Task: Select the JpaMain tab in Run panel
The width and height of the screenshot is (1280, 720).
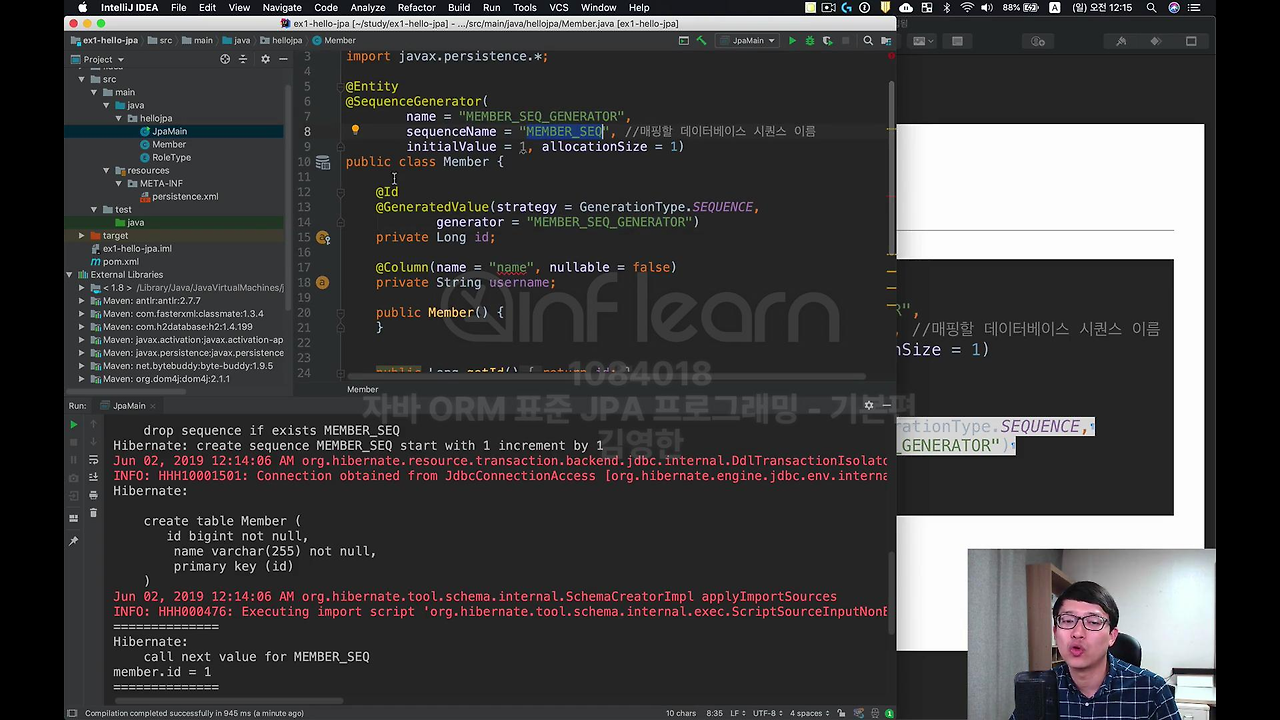Action: click(129, 406)
